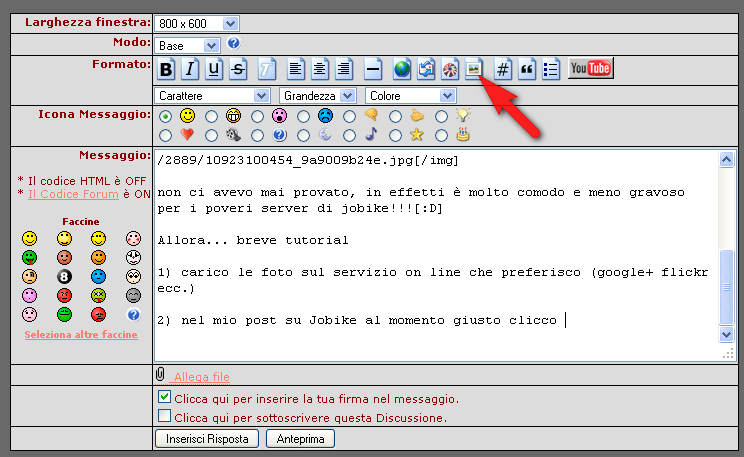Apply italic formatting with the I icon
Viewport: 744px width, 457px height.
[190, 70]
